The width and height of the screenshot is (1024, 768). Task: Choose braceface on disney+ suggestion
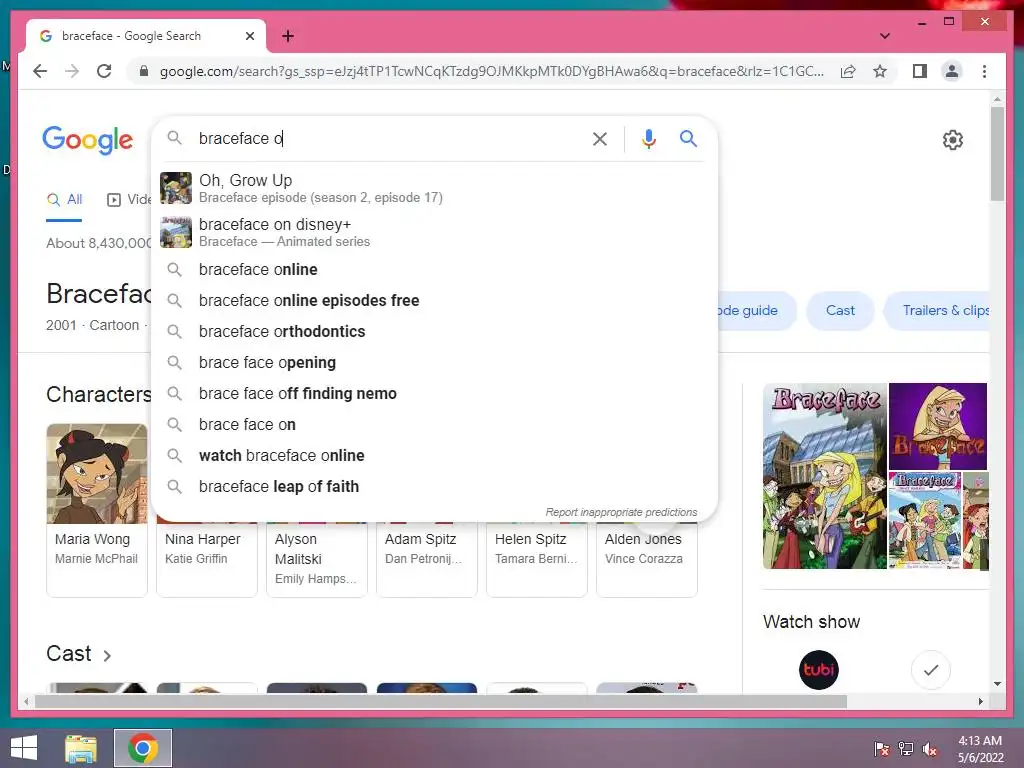click(434, 232)
